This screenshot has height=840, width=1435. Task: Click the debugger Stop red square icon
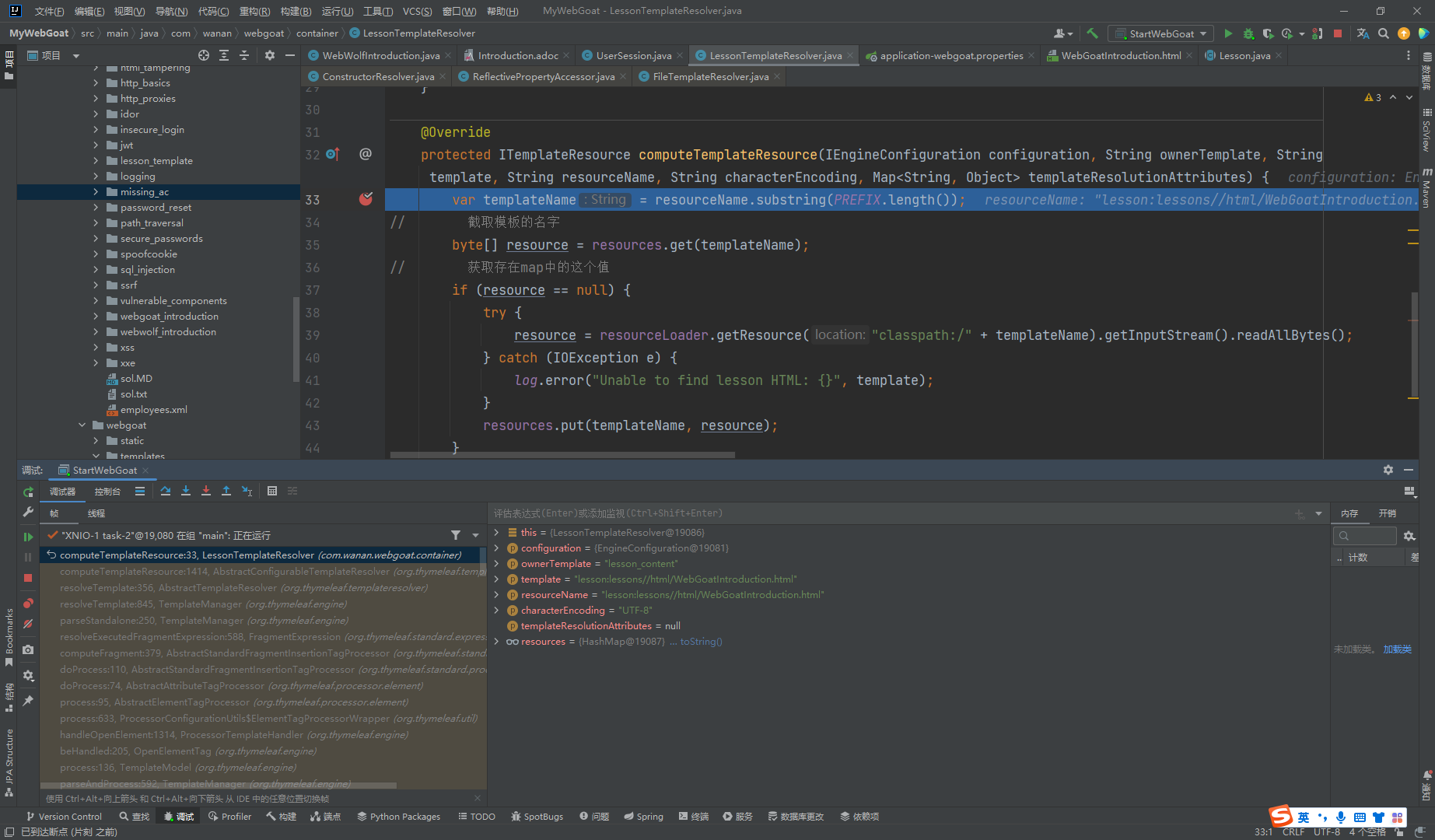click(x=28, y=578)
